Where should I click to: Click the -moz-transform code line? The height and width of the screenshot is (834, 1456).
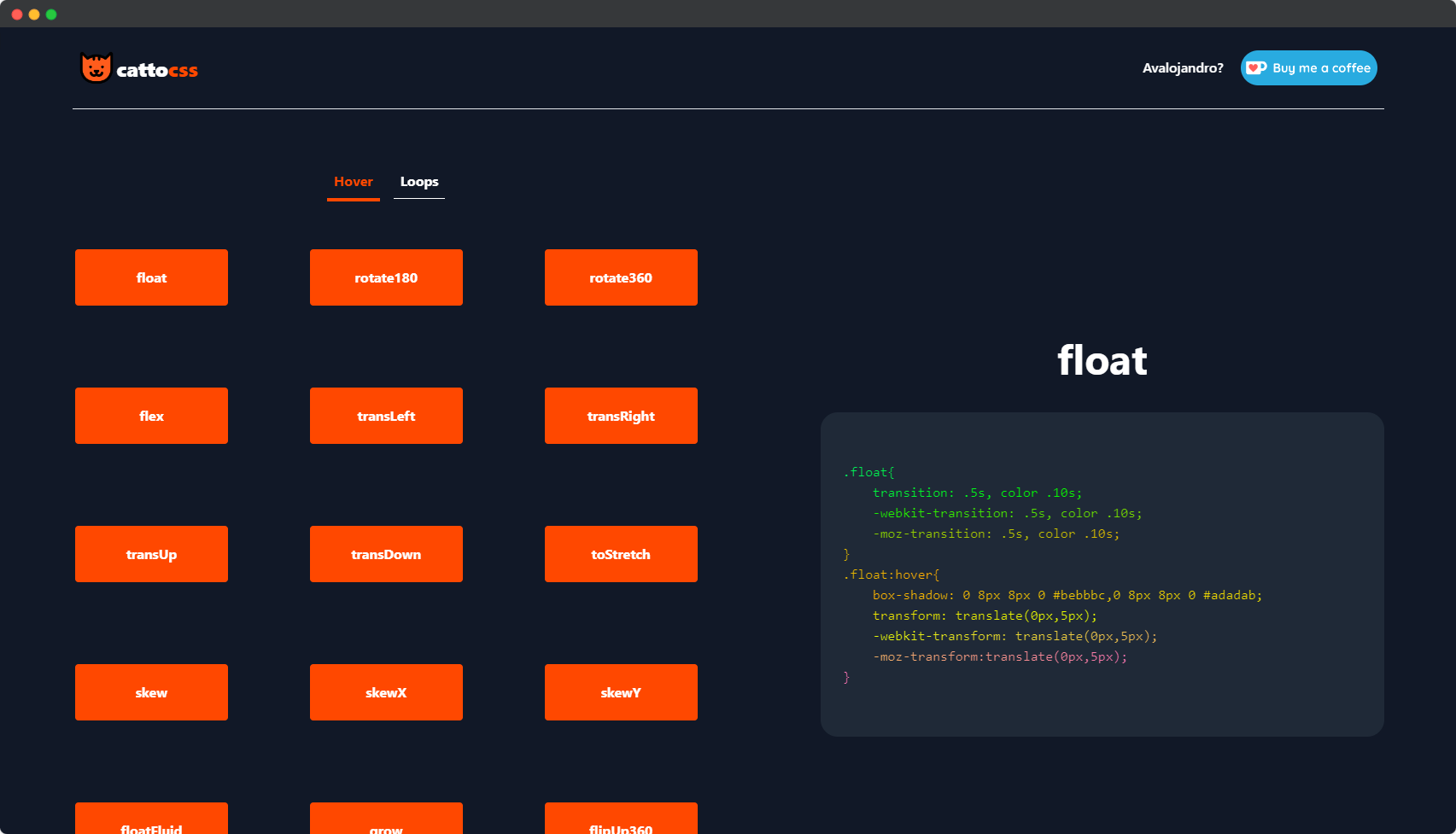(999, 656)
